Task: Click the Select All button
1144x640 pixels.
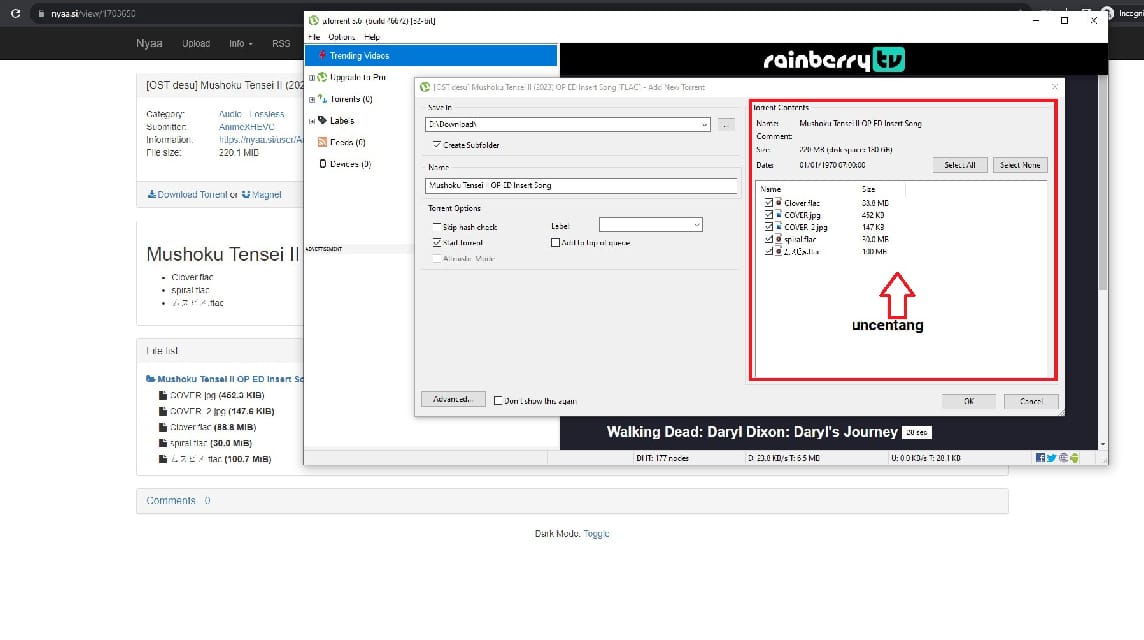Action: [x=959, y=165]
